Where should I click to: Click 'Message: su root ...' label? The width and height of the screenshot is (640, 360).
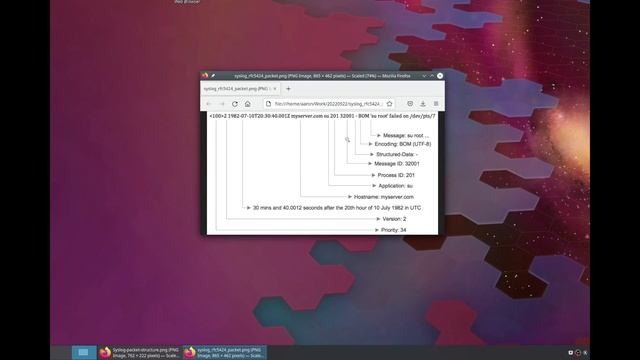coord(406,136)
